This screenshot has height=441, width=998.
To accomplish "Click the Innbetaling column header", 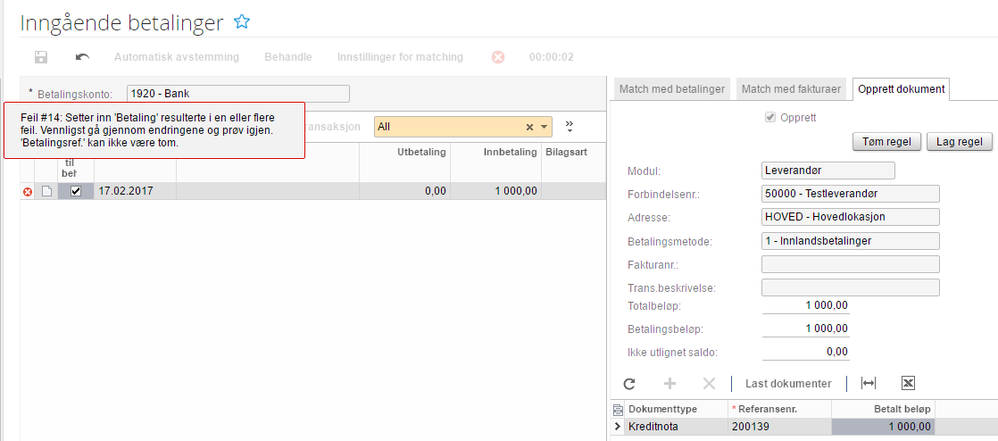I will (495, 162).
